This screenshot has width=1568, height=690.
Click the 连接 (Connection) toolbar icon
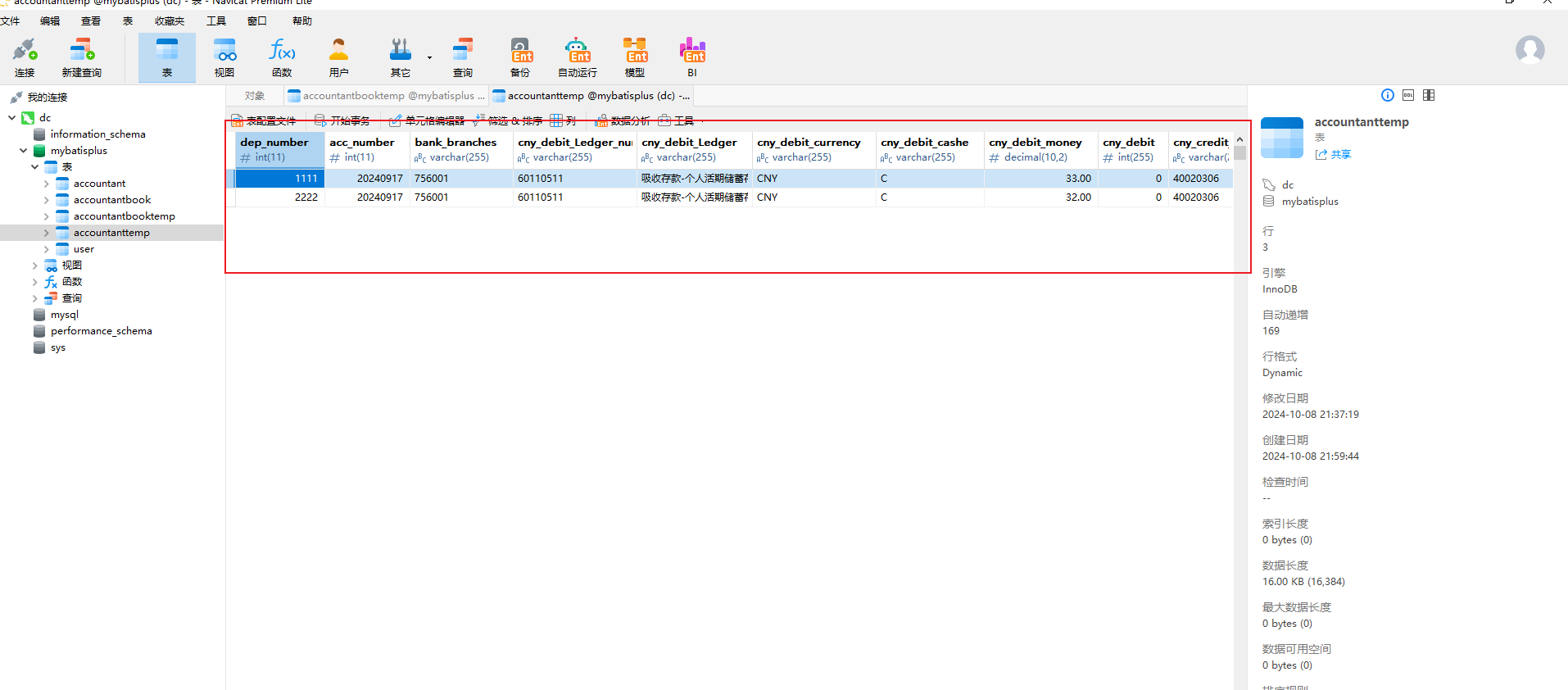(25, 57)
